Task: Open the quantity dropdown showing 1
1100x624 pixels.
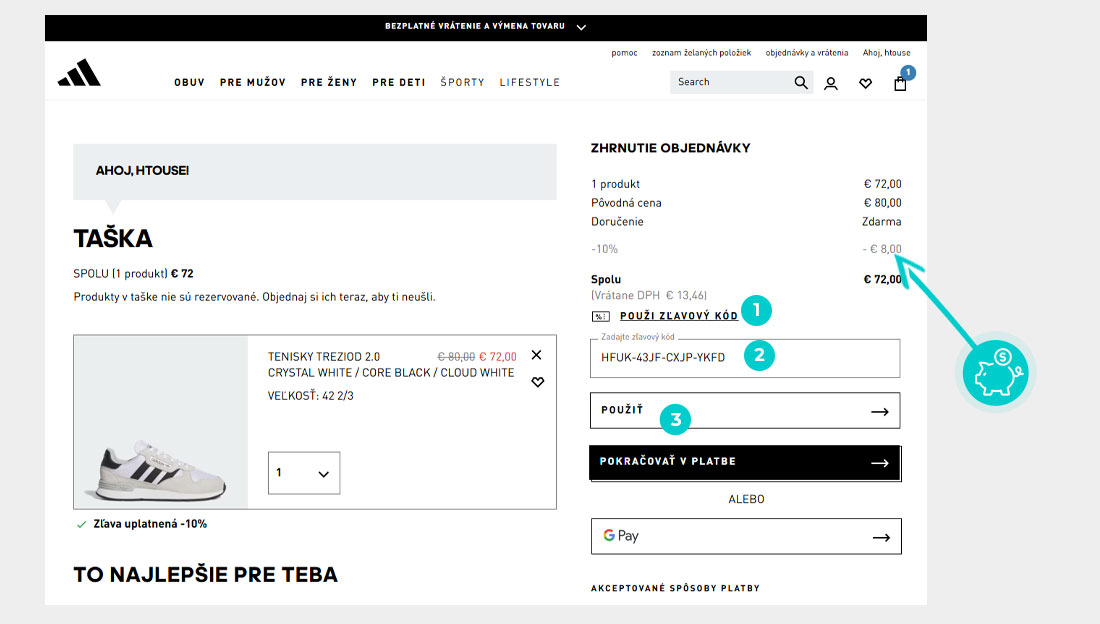Action: [x=304, y=473]
